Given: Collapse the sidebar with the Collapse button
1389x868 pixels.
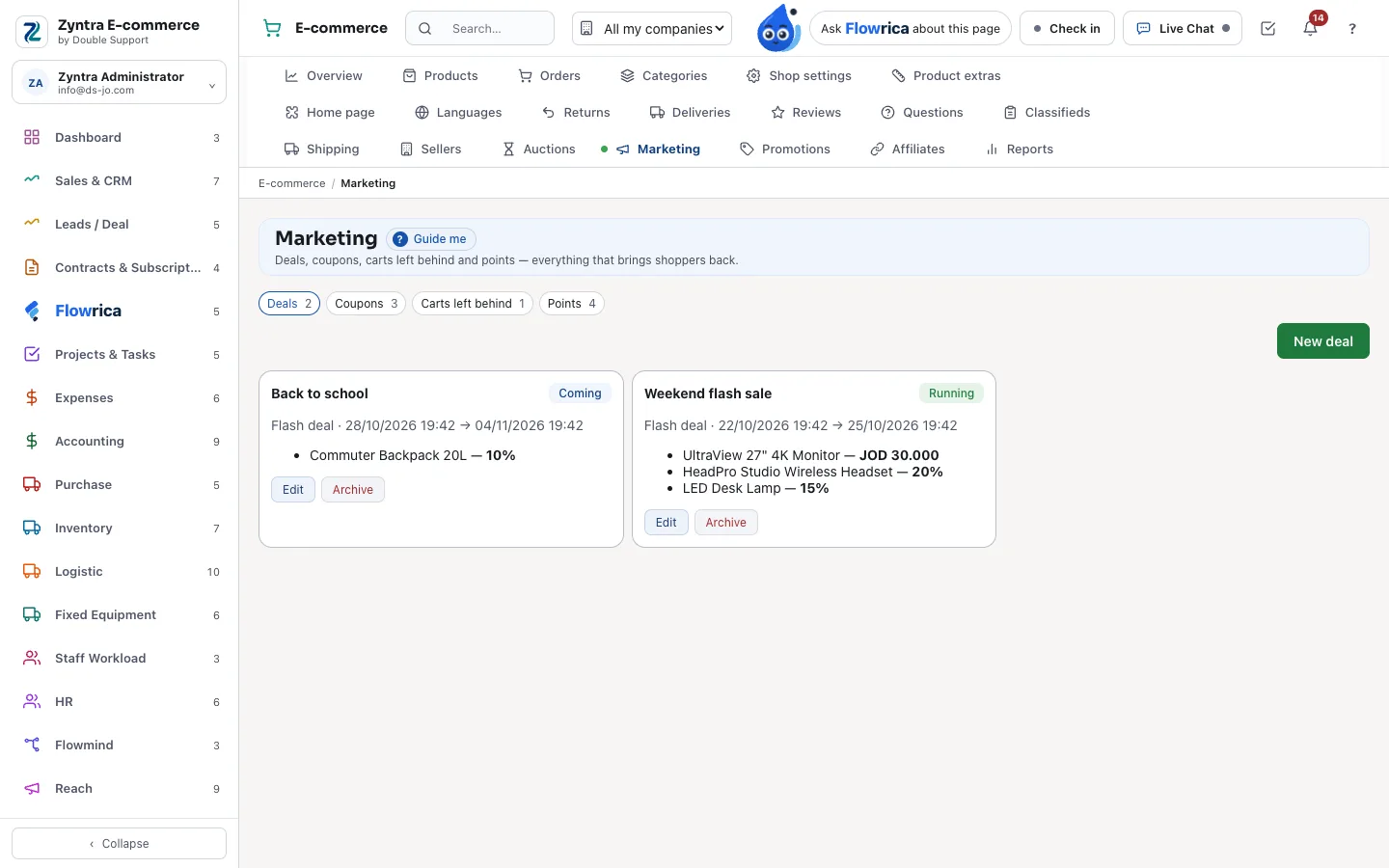Looking at the screenshot, I should click(119, 843).
